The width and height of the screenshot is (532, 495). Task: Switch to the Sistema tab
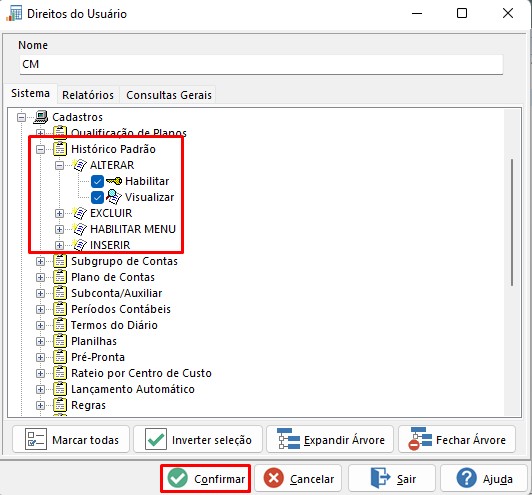(30, 93)
